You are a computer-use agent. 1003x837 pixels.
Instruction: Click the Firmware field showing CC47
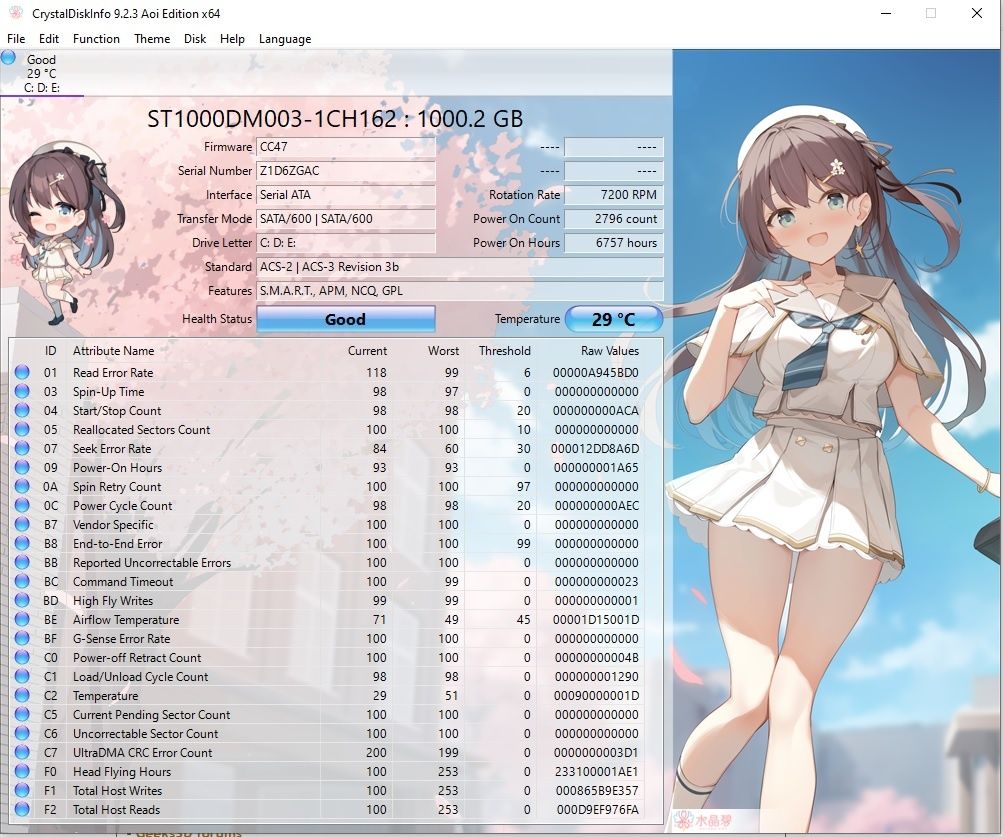click(x=345, y=147)
